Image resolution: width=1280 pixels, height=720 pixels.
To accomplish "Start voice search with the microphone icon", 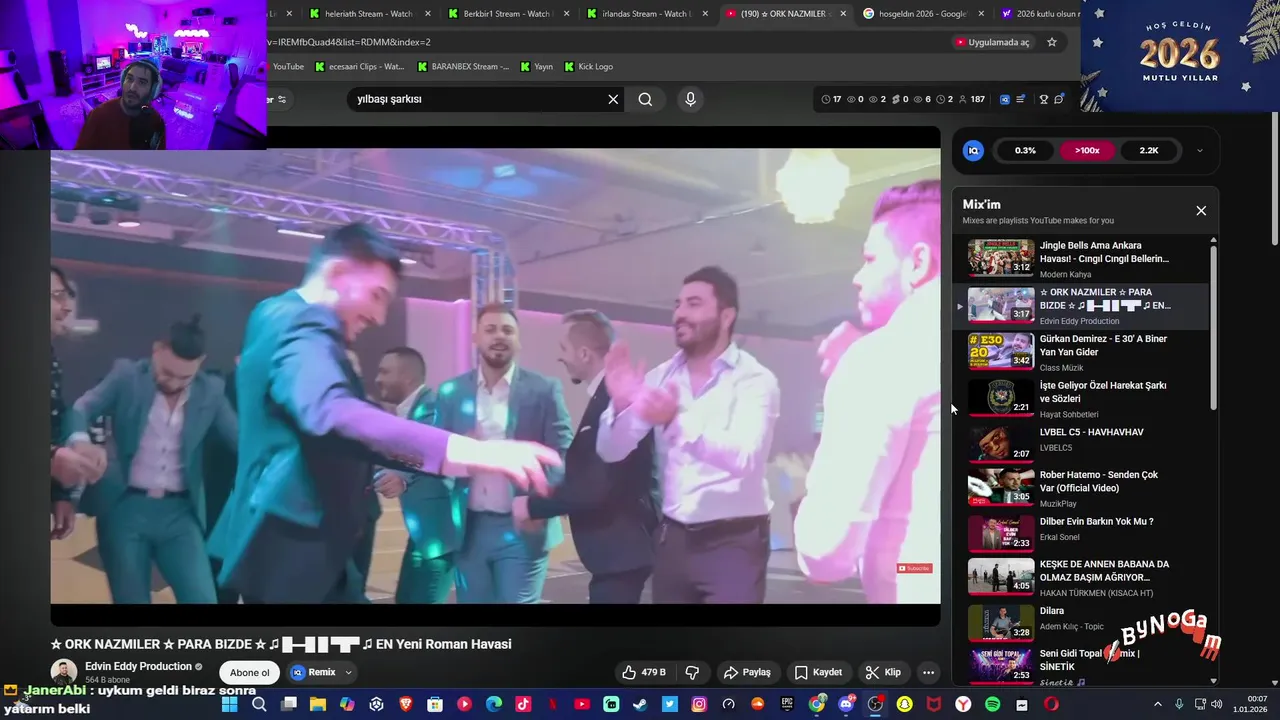I will click(x=690, y=99).
